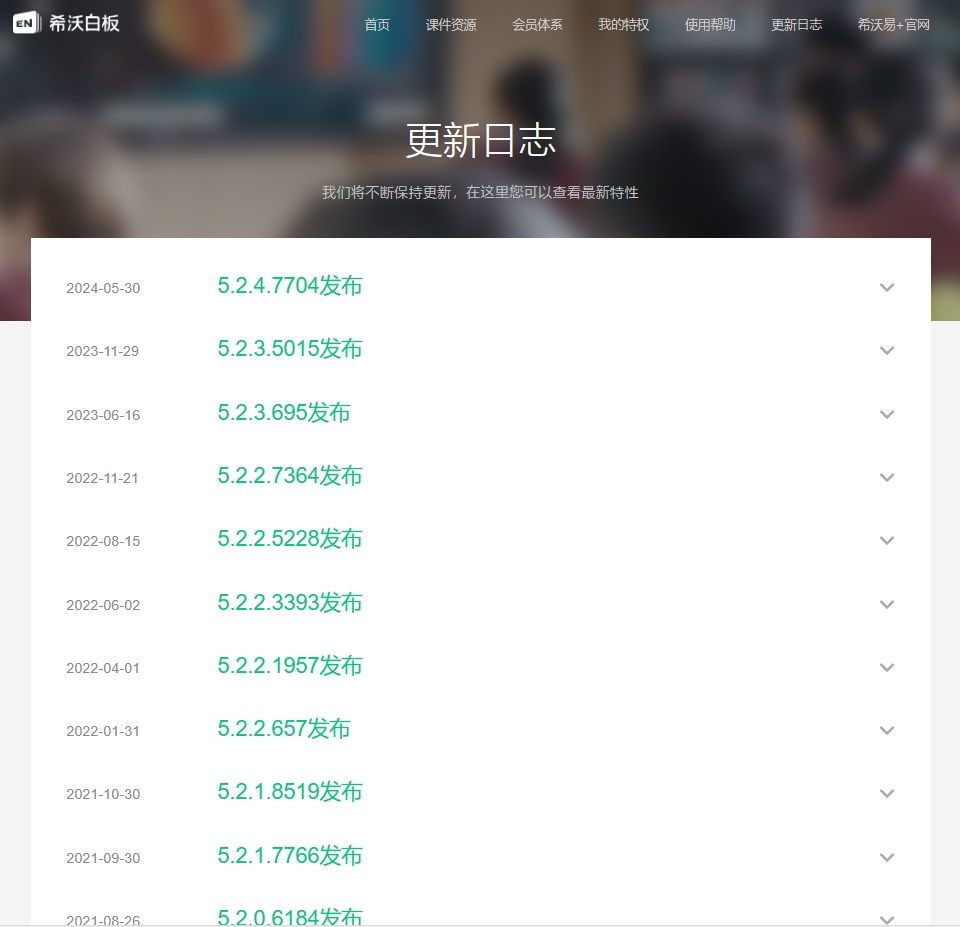Screen dimensions: 960x927
Task: Open the 课件资源 navigation item
Action: [451, 24]
